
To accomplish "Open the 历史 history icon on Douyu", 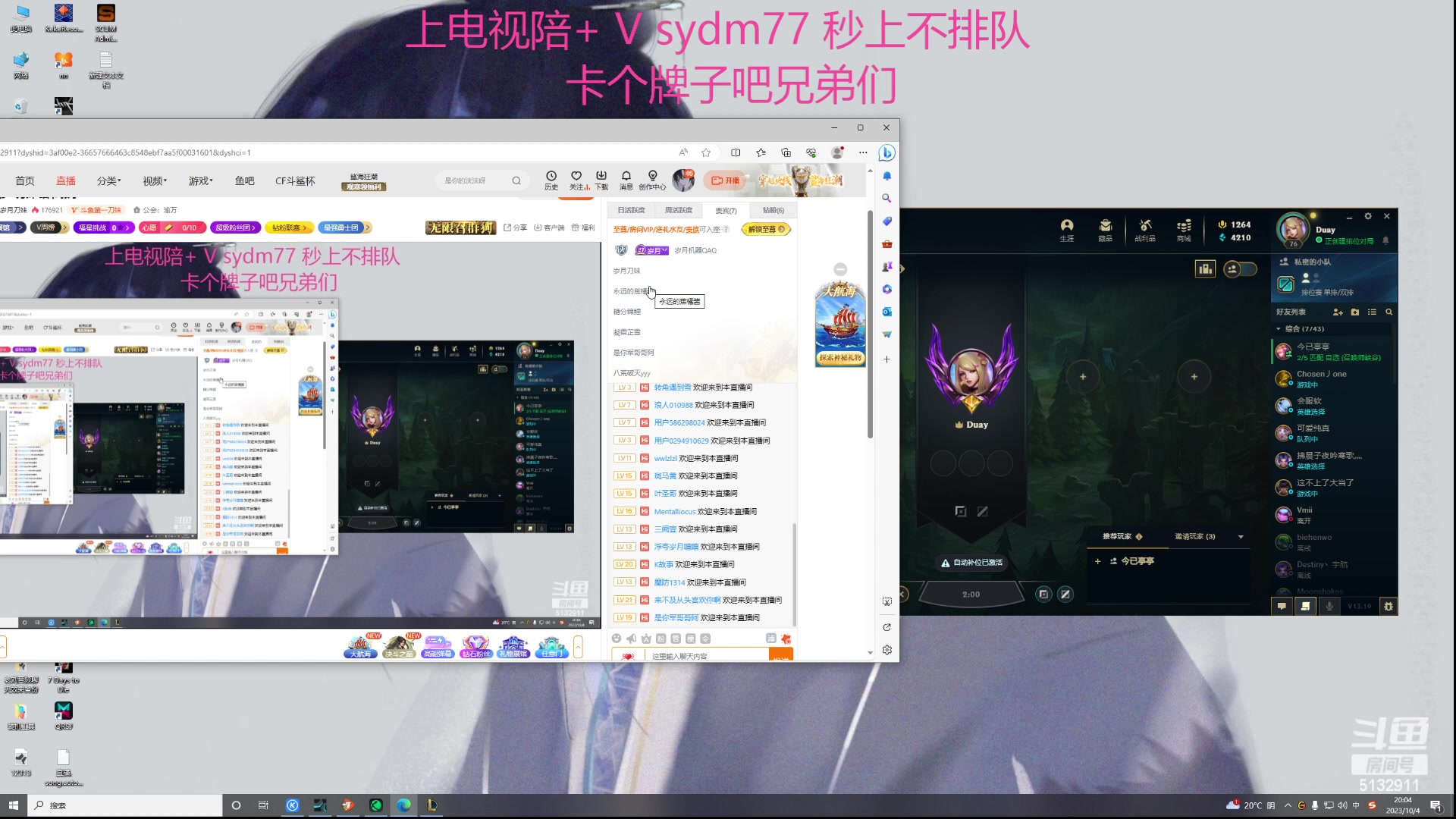I will coord(551,180).
